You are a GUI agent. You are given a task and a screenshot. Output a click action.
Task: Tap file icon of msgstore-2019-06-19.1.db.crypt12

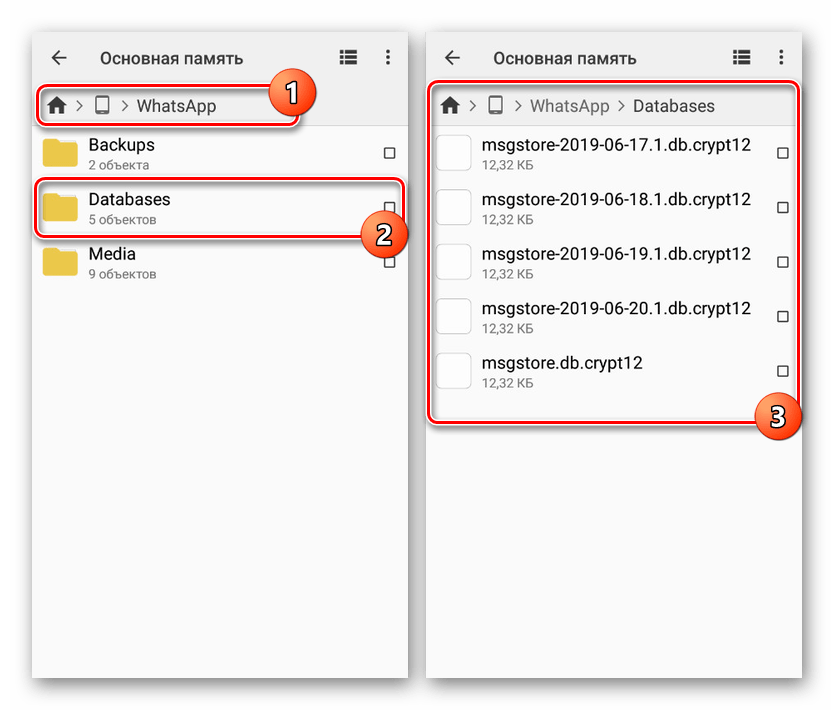453,262
